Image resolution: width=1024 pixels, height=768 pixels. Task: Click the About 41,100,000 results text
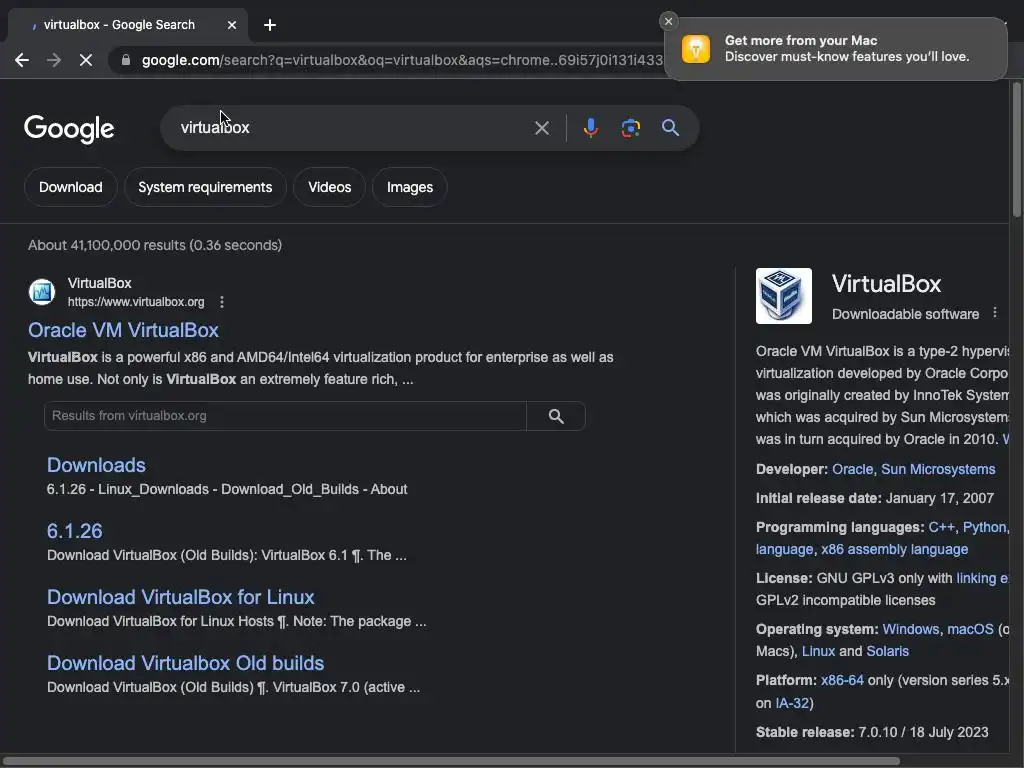tap(155, 246)
